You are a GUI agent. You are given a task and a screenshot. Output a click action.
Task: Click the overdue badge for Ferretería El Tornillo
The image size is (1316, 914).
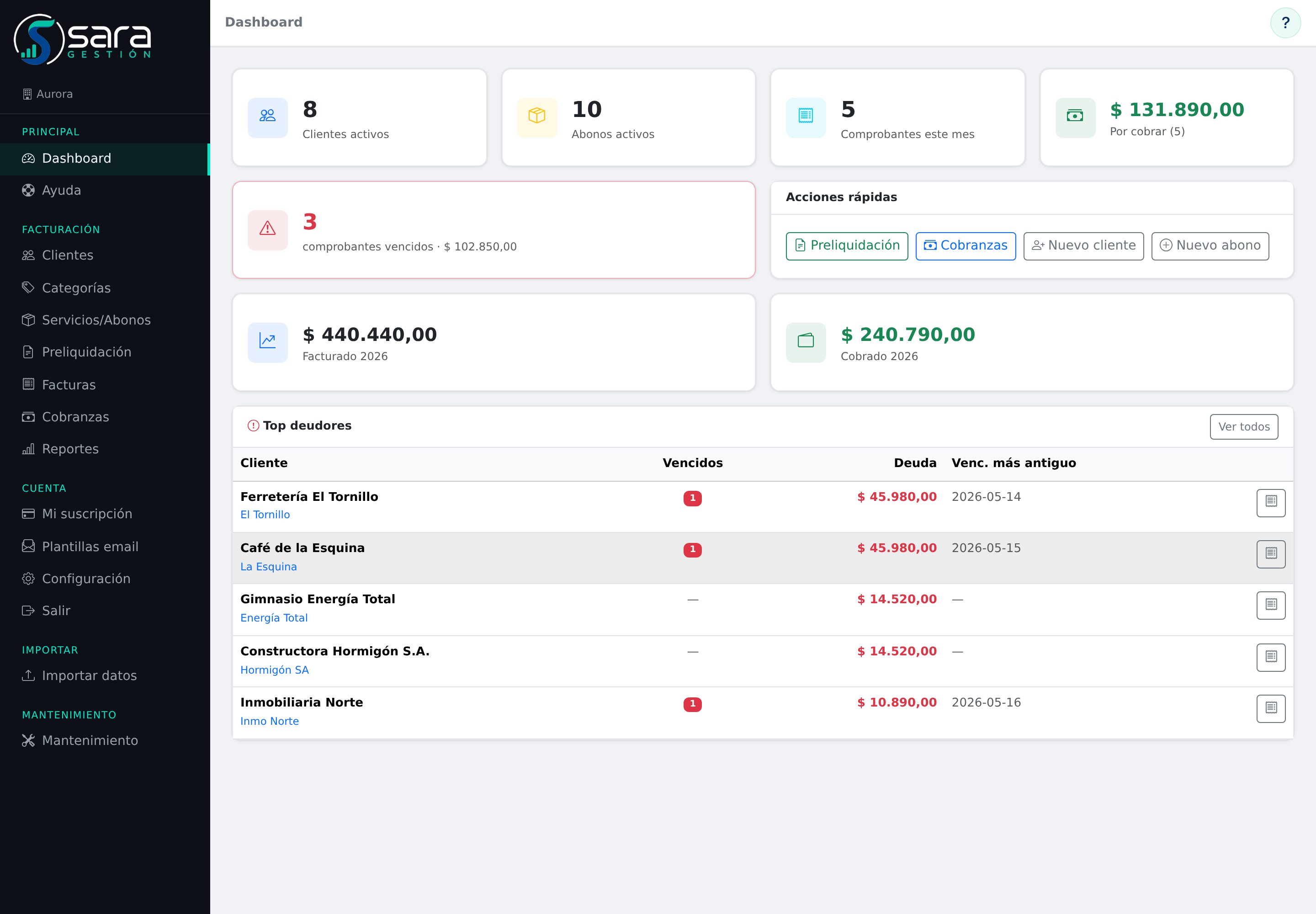692,498
